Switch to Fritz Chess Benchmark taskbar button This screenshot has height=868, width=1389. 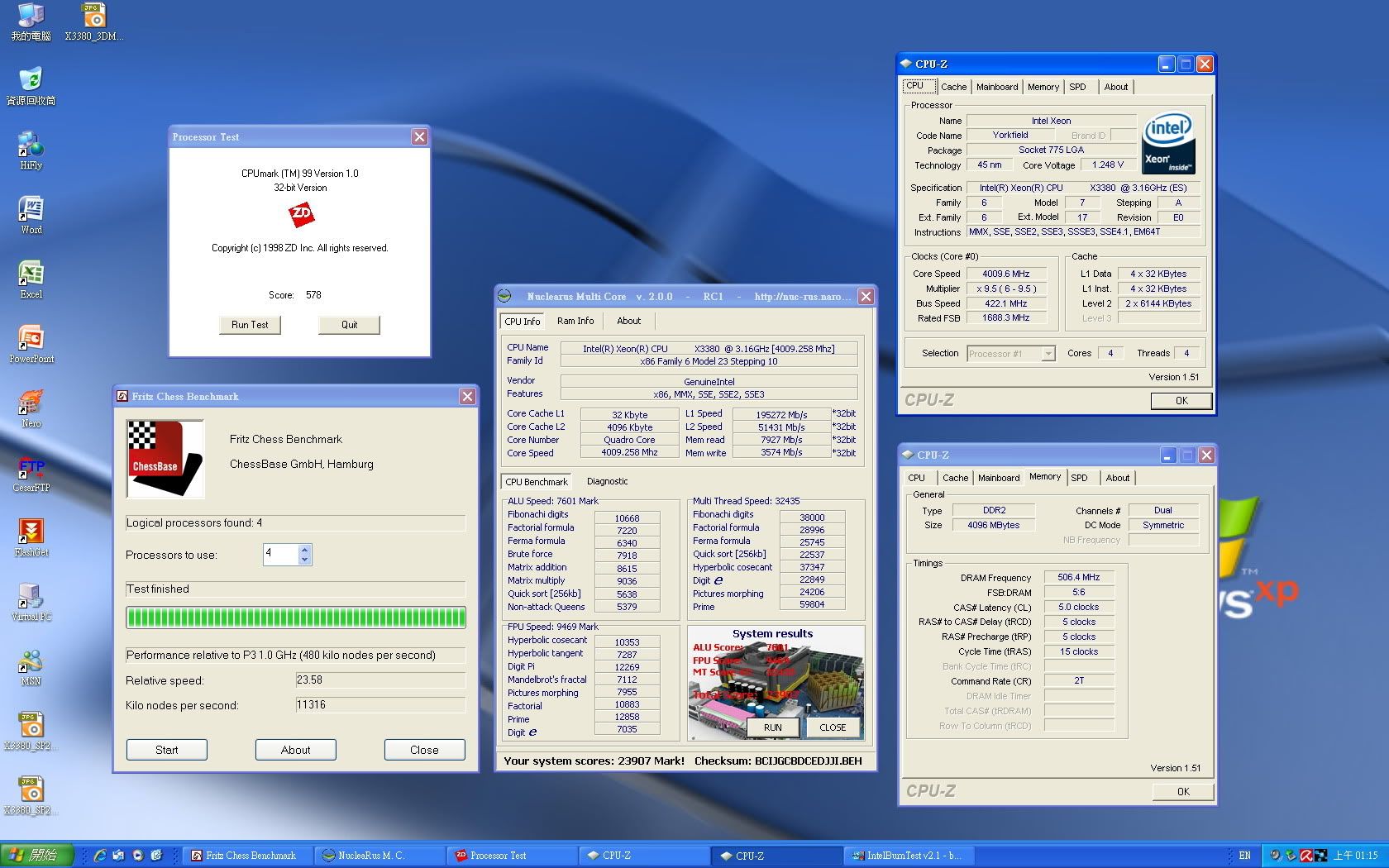(x=247, y=856)
